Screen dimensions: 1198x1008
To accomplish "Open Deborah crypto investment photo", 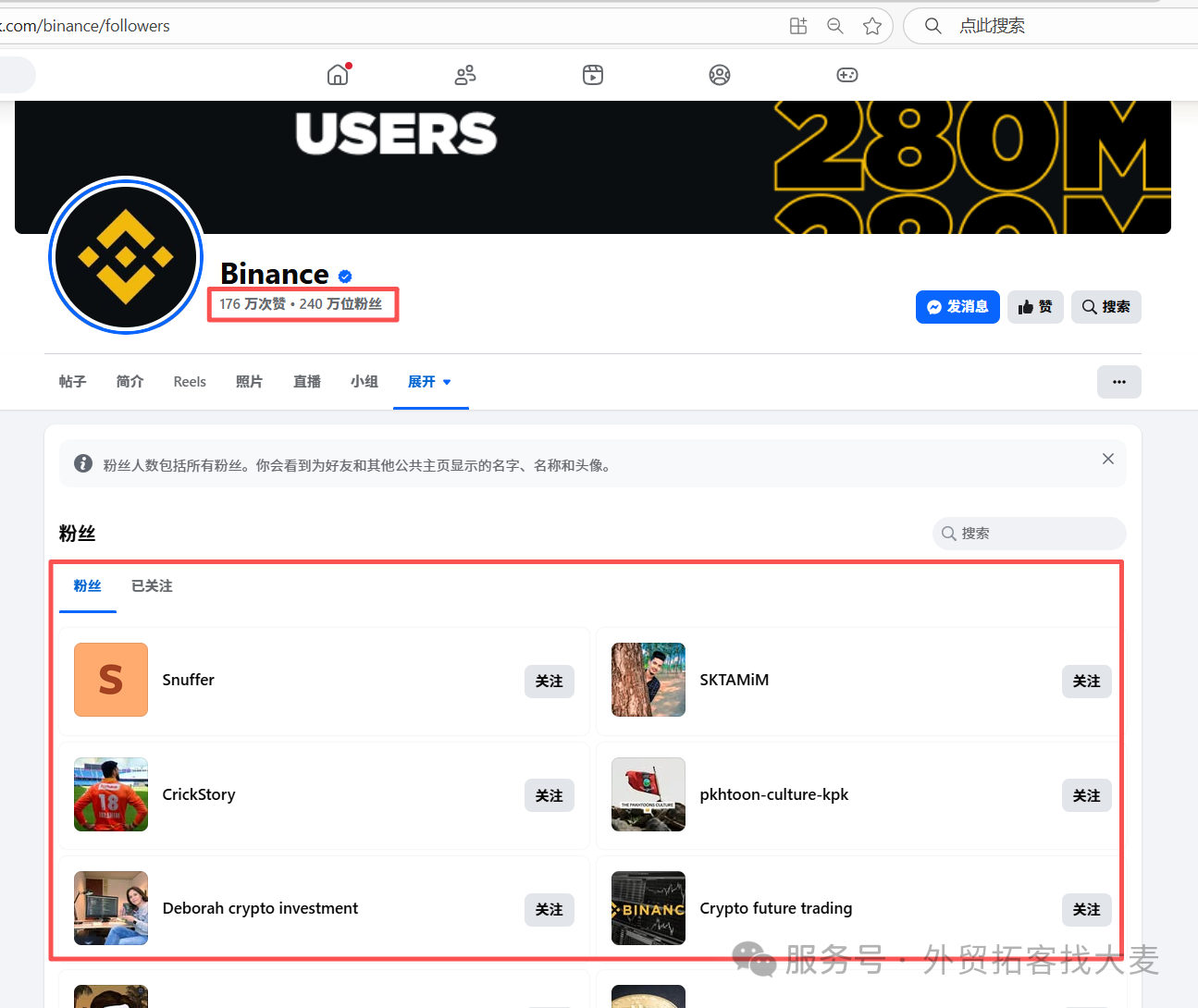I will coord(111,908).
